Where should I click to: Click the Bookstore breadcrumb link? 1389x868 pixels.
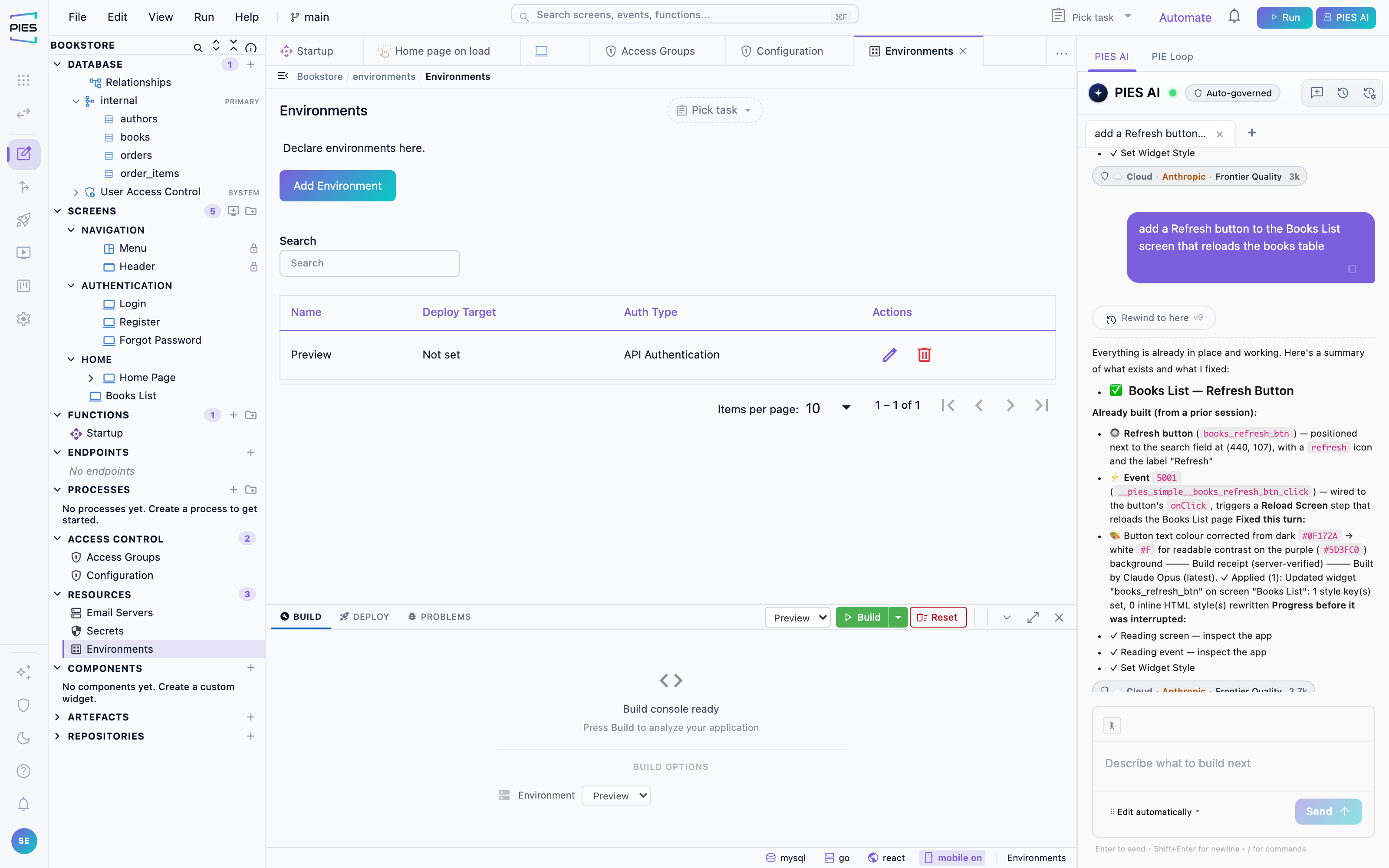pos(320,76)
